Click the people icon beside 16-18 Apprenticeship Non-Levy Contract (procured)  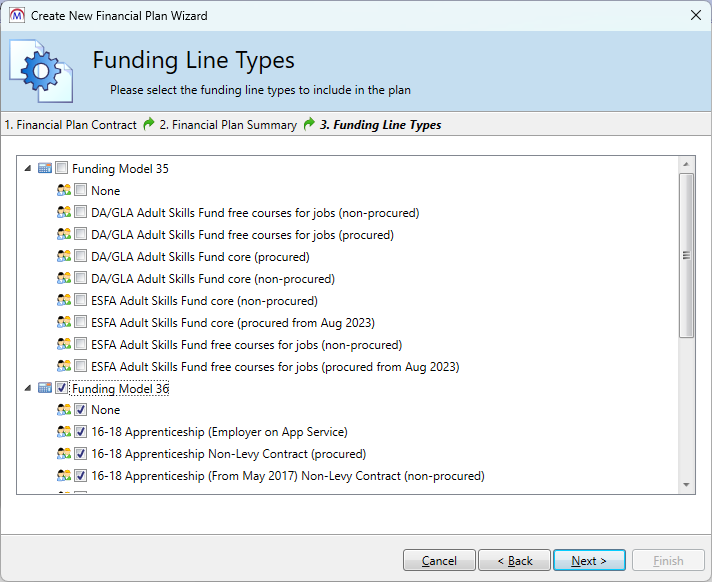click(x=64, y=454)
